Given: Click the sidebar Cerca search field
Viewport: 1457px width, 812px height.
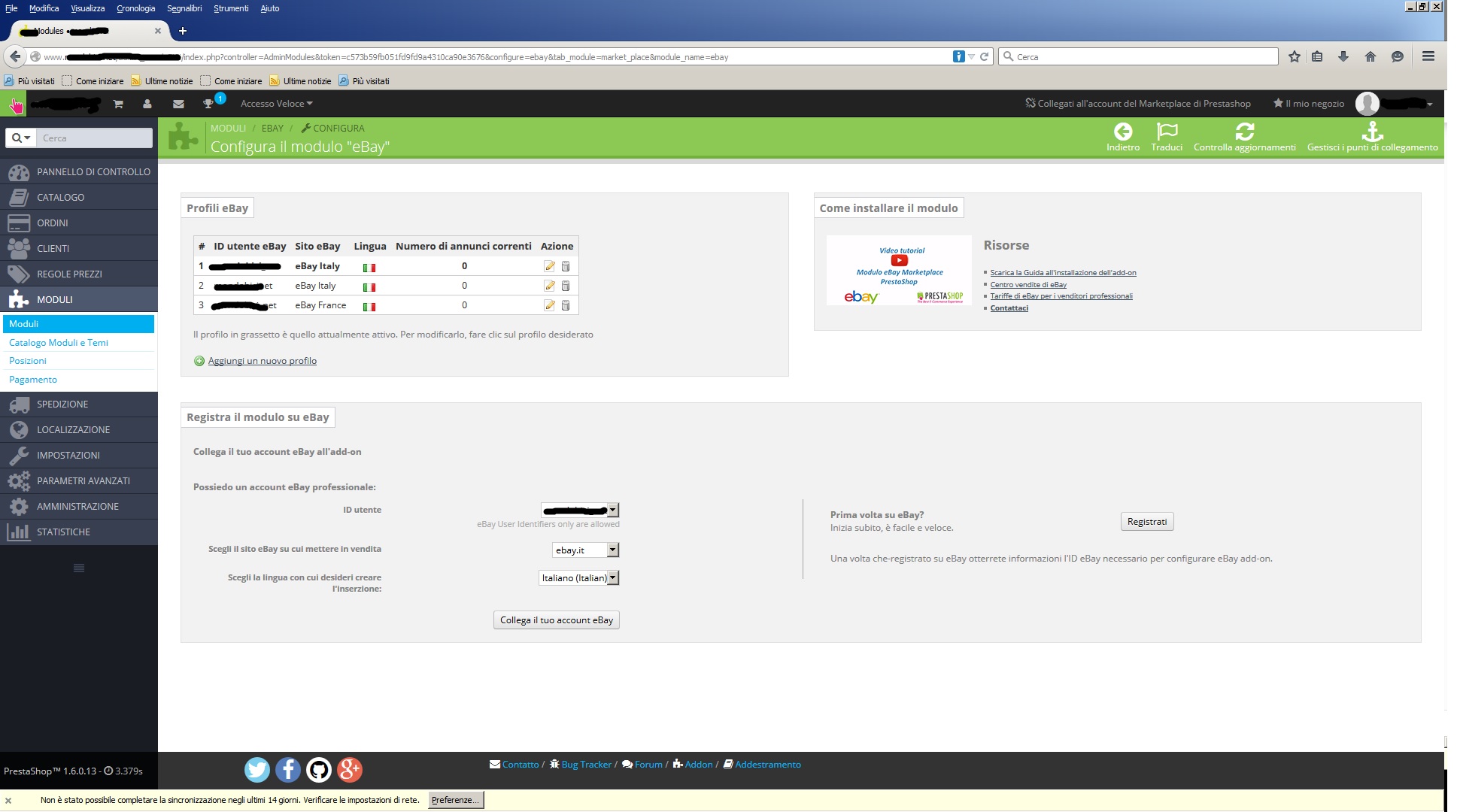Looking at the screenshot, I should 94,138.
